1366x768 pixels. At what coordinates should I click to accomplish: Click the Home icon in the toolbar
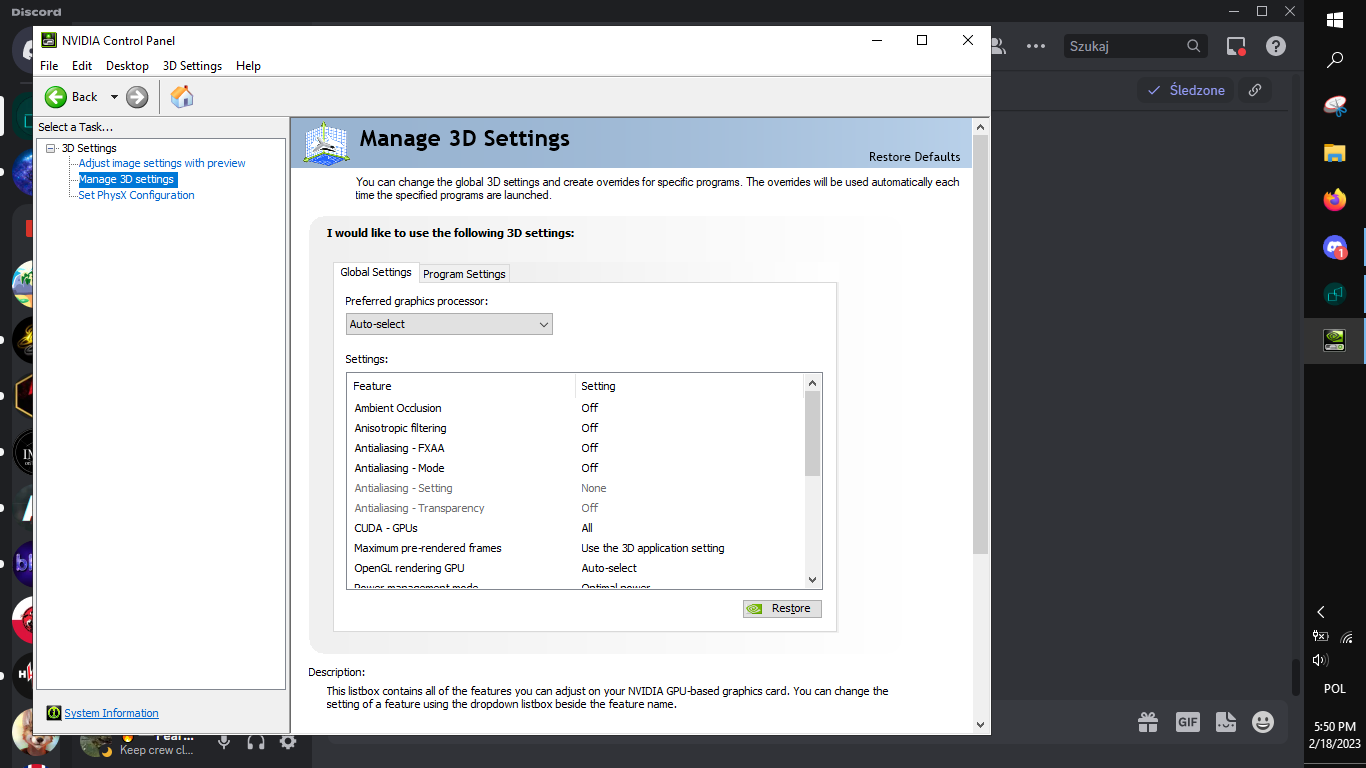[x=182, y=97]
